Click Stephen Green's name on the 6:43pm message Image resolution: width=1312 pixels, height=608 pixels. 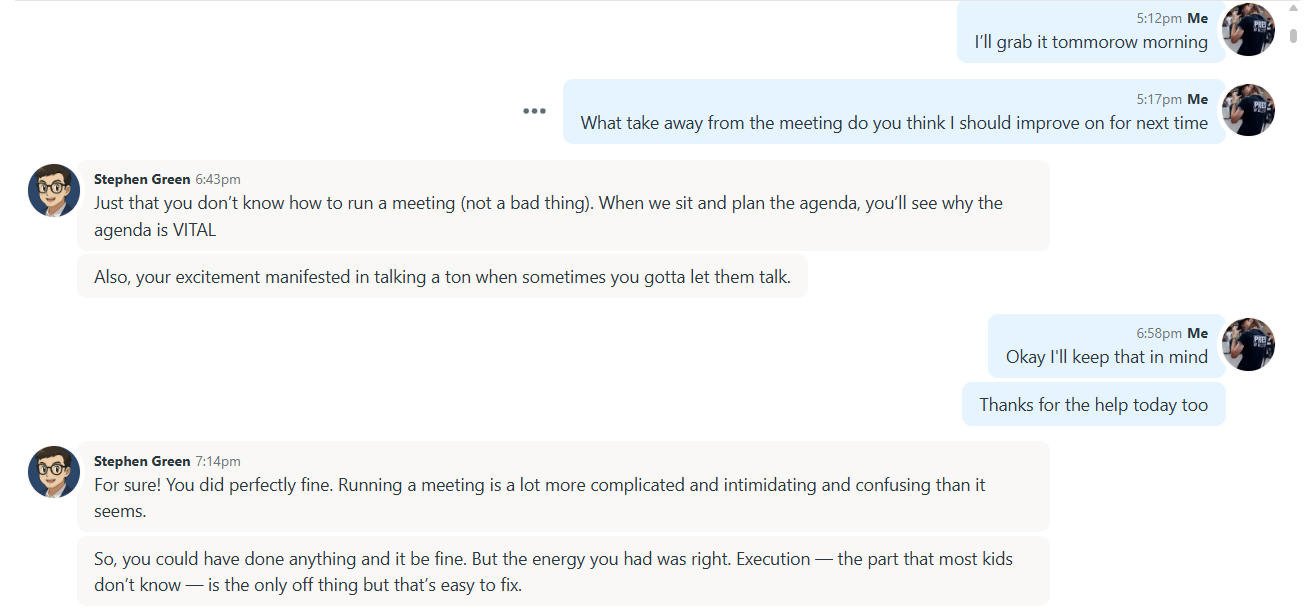point(142,179)
